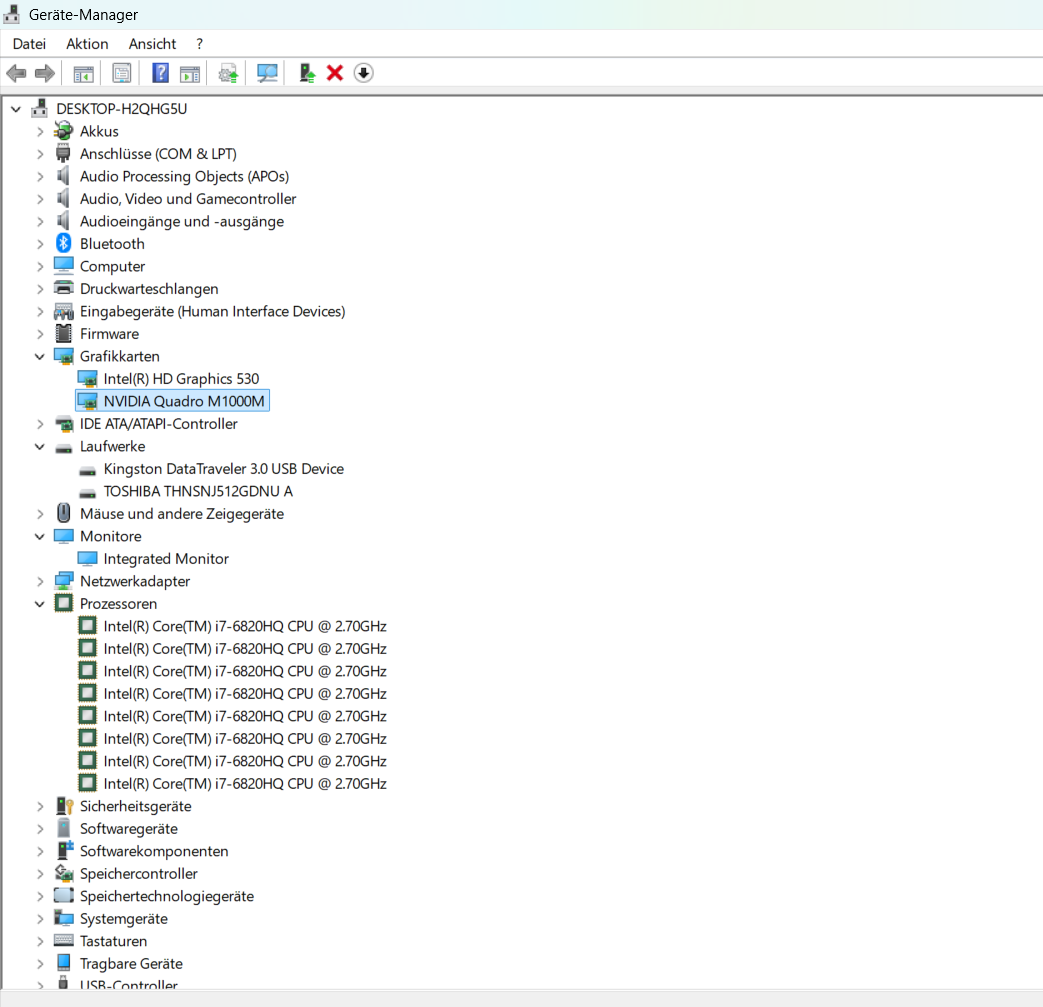This screenshot has height=1007, width=1043.
Task: Click the Forward arrow toolbar button
Action: [45, 73]
